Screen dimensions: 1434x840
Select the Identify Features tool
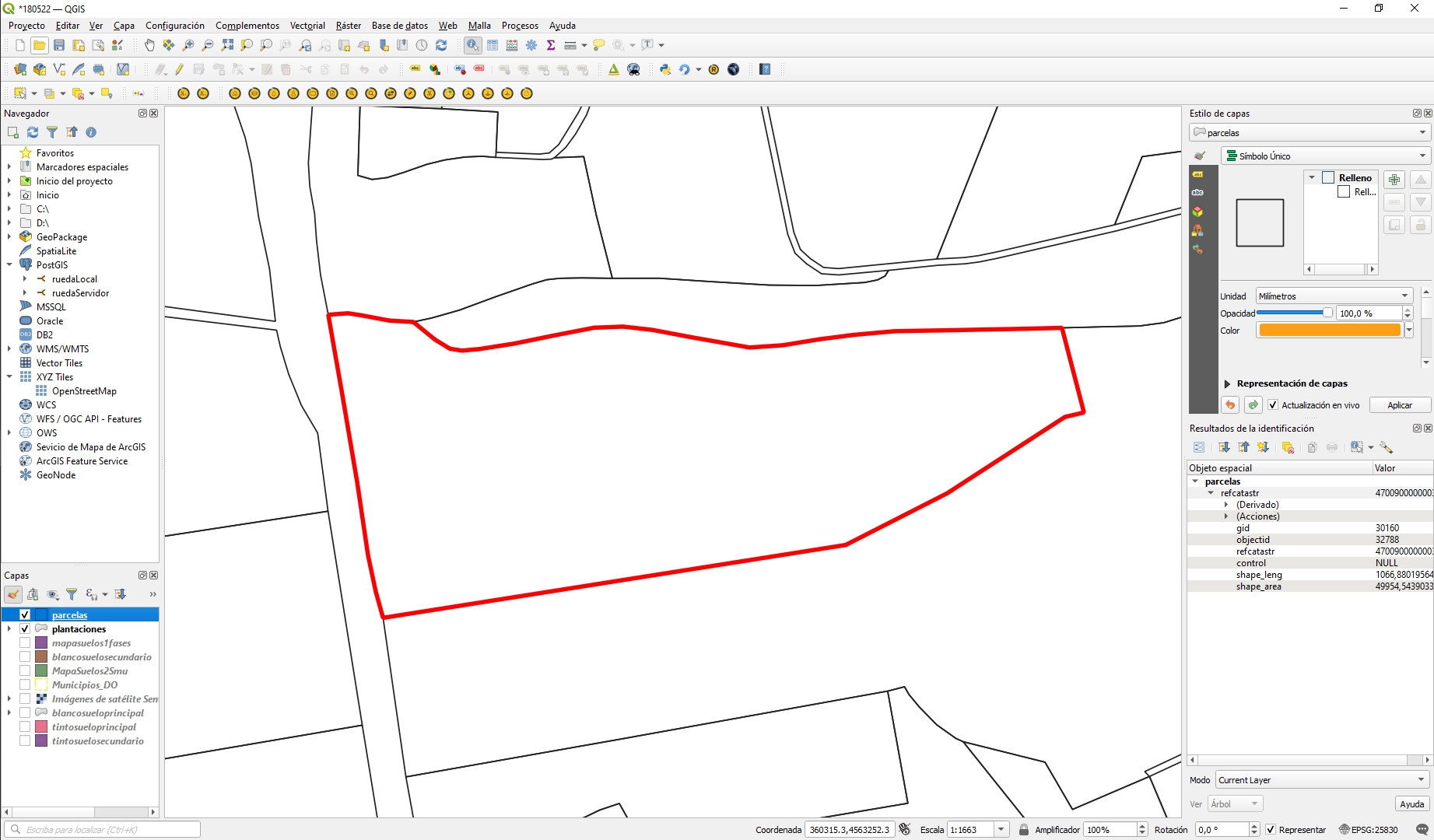point(473,45)
